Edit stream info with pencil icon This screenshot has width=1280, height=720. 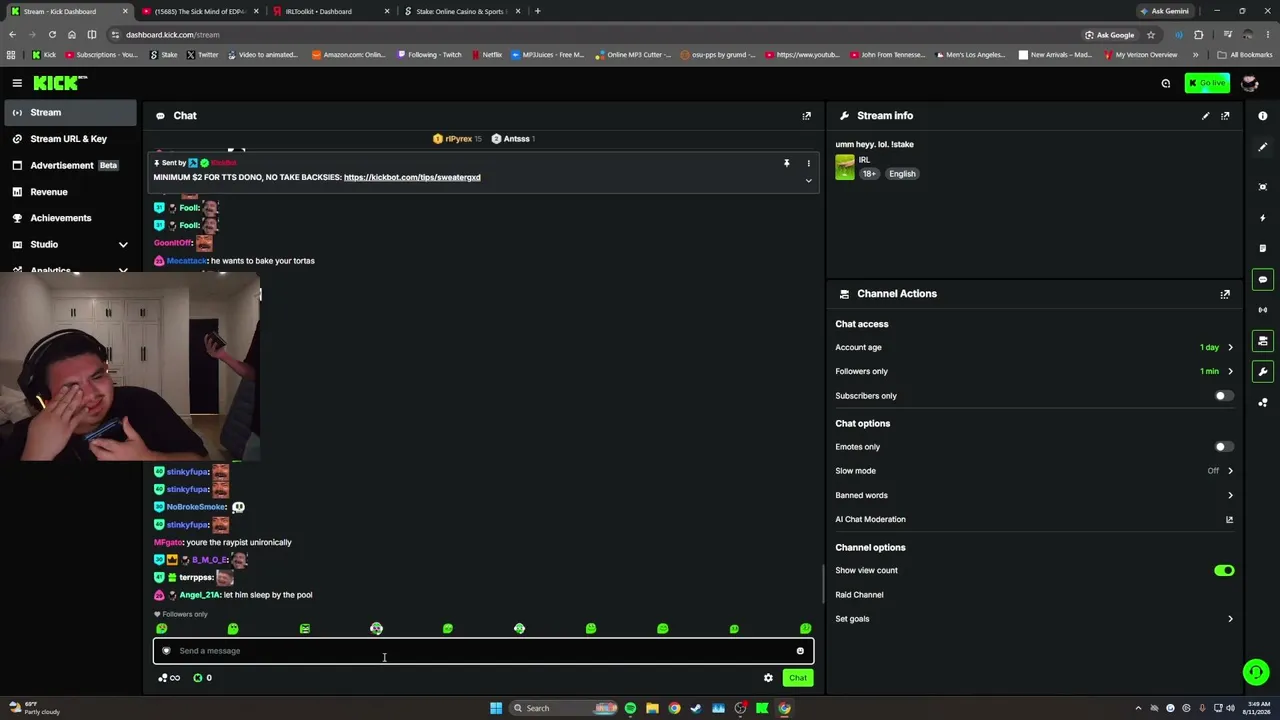(1205, 116)
